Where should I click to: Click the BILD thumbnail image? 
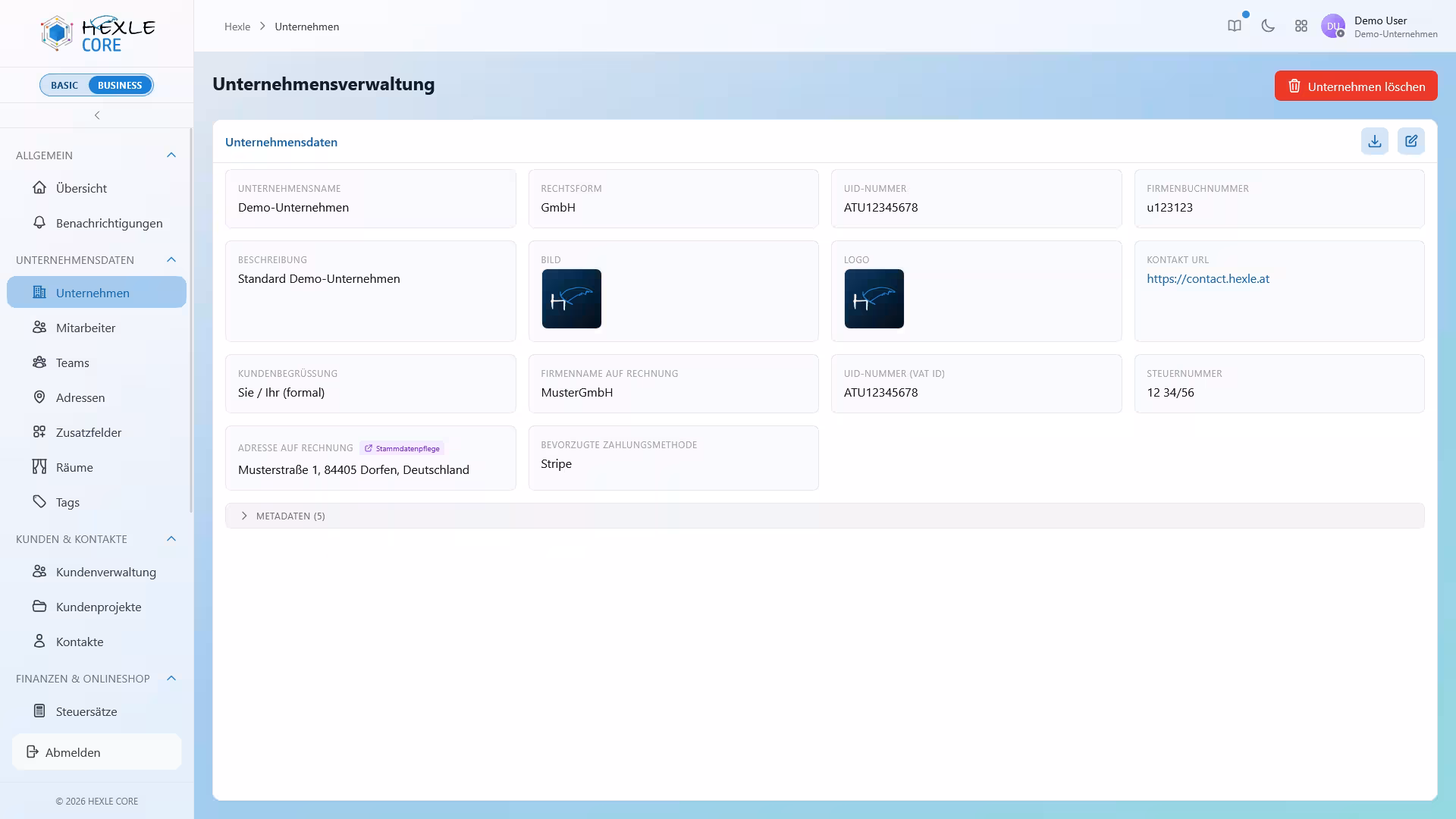tap(571, 299)
